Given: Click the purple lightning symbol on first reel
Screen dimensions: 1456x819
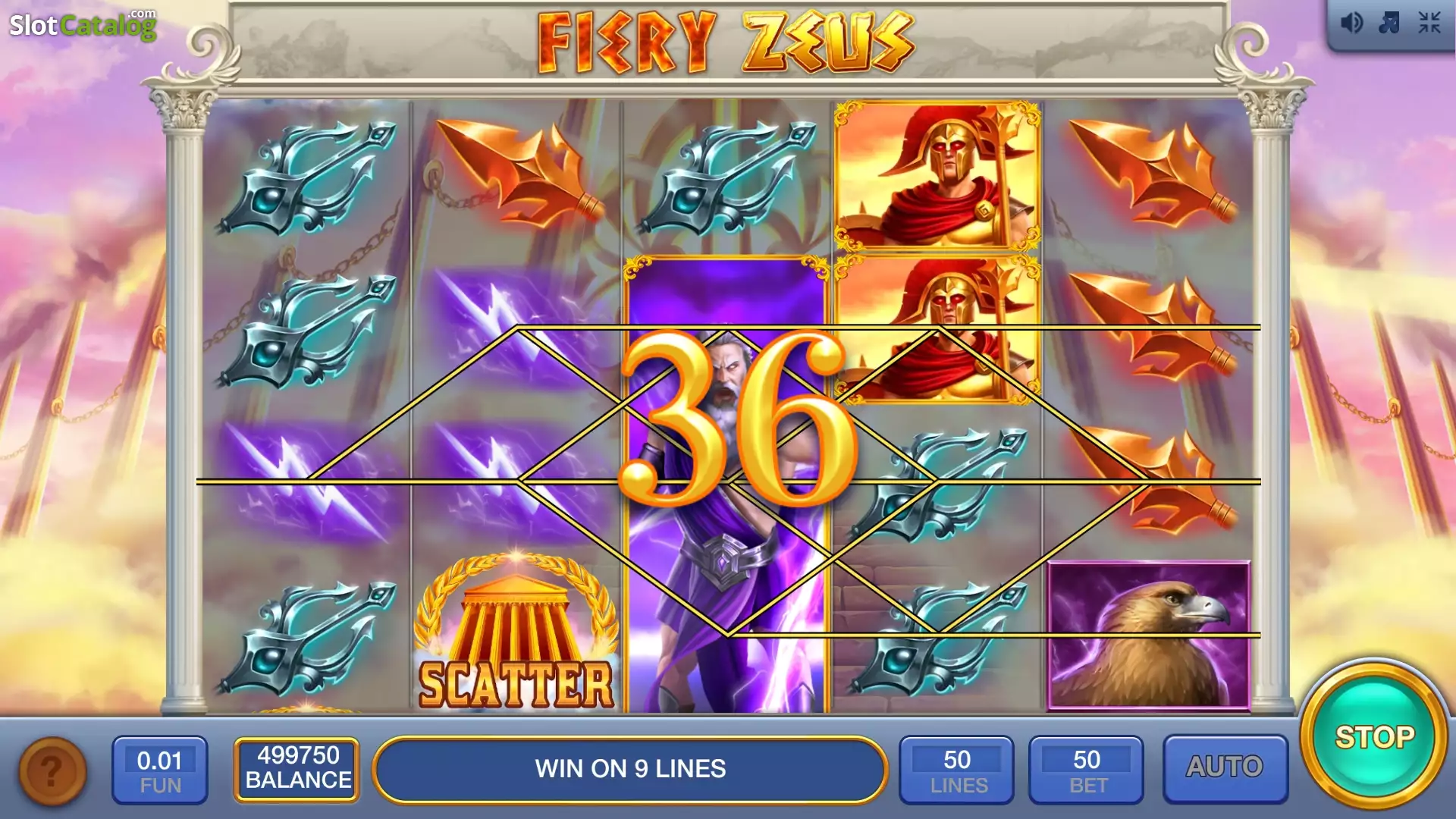Looking at the screenshot, I should coord(307,482).
